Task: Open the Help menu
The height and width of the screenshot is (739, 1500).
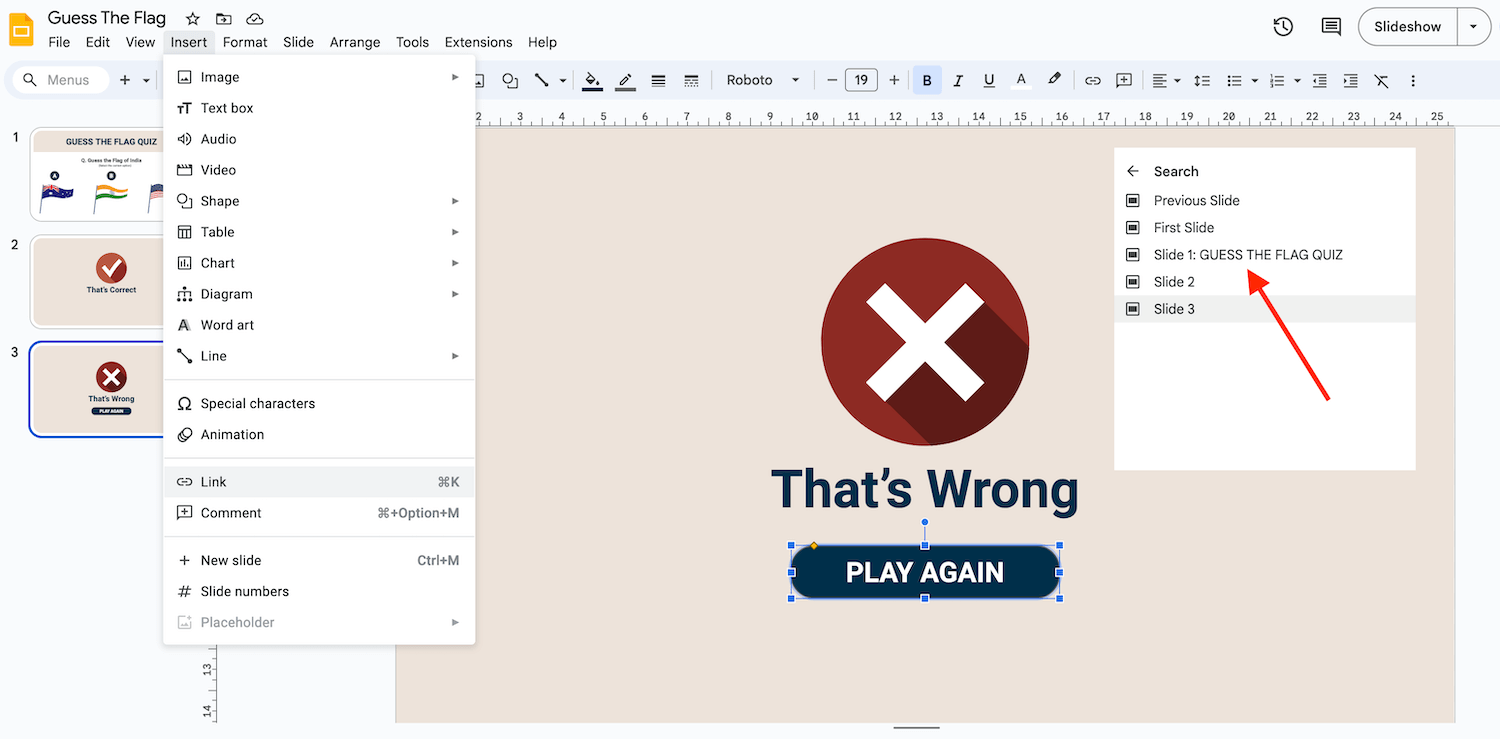Action: (542, 42)
